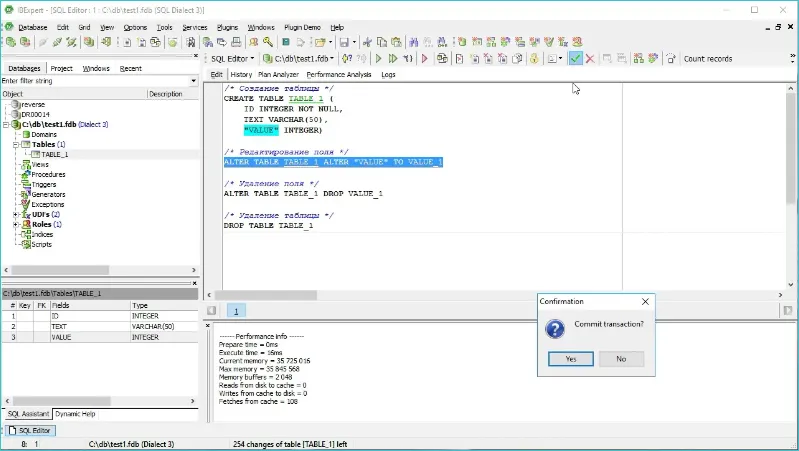799x451 pixels.
Task: Select Generators in the database tree
Action: pyautogui.click(x=48, y=194)
